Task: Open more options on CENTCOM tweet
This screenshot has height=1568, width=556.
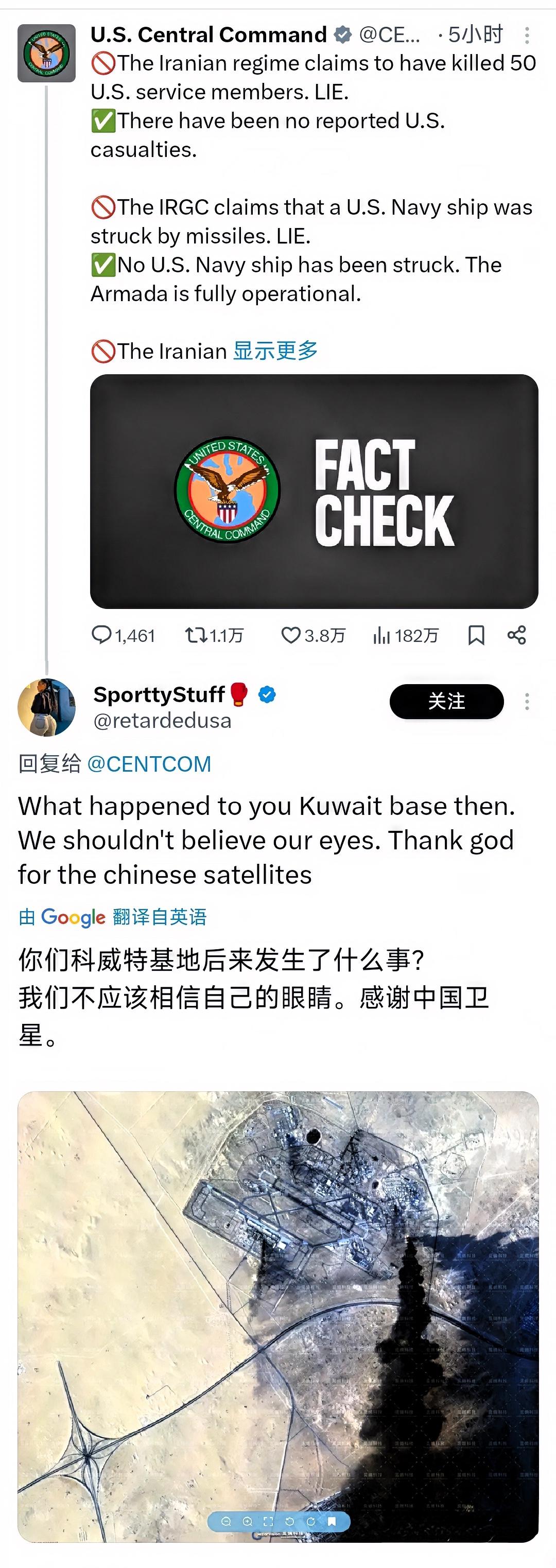Action: 527,36
